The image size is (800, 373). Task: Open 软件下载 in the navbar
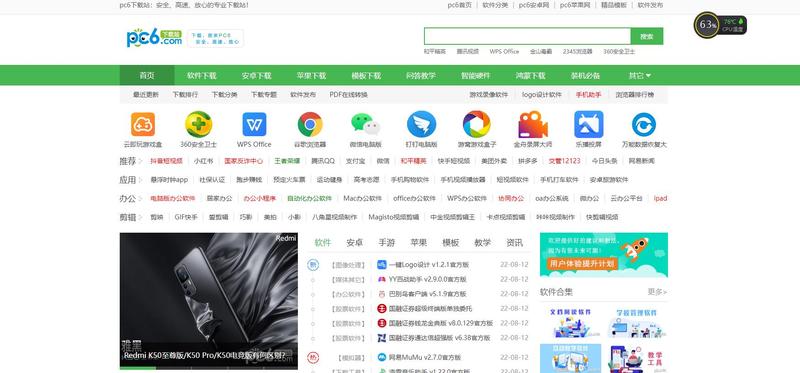[x=202, y=76]
